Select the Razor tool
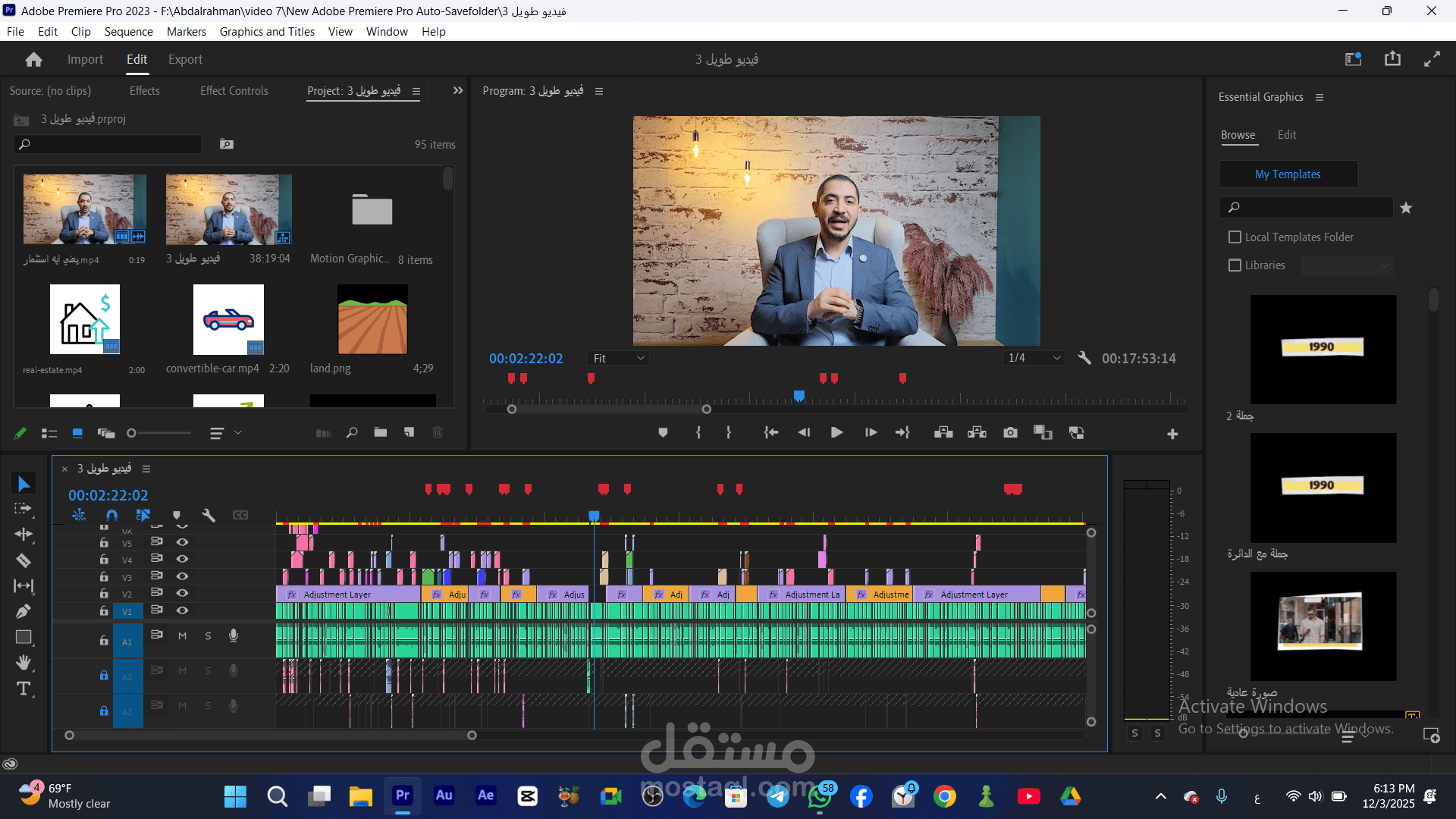Image resolution: width=1456 pixels, height=819 pixels. coord(24,560)
